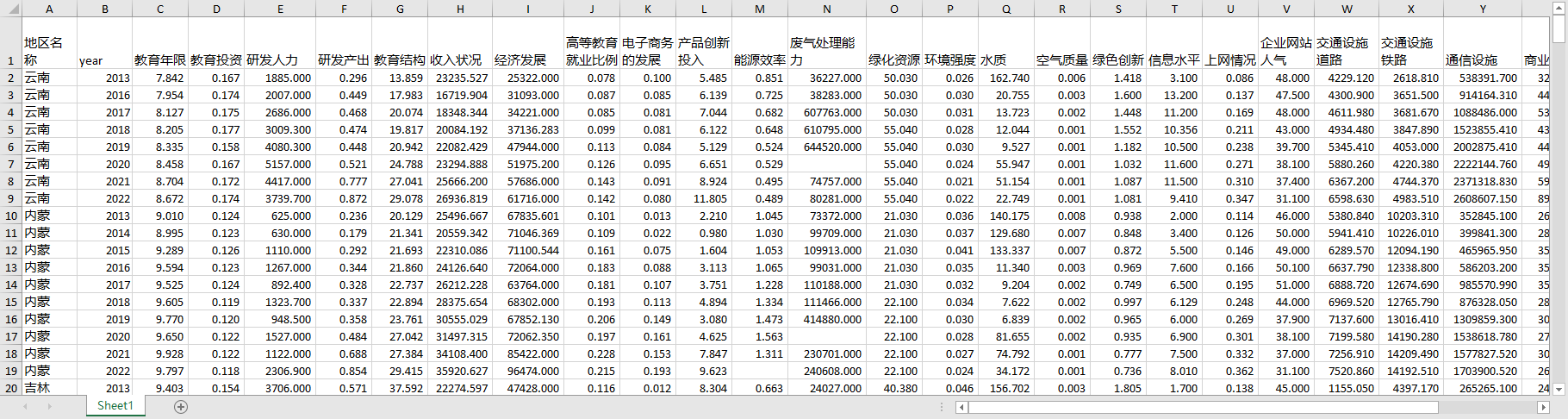This screenshot has height=419, width=1568.
Task: Click the cell with value 414880.000
Action: click(827, 319)
